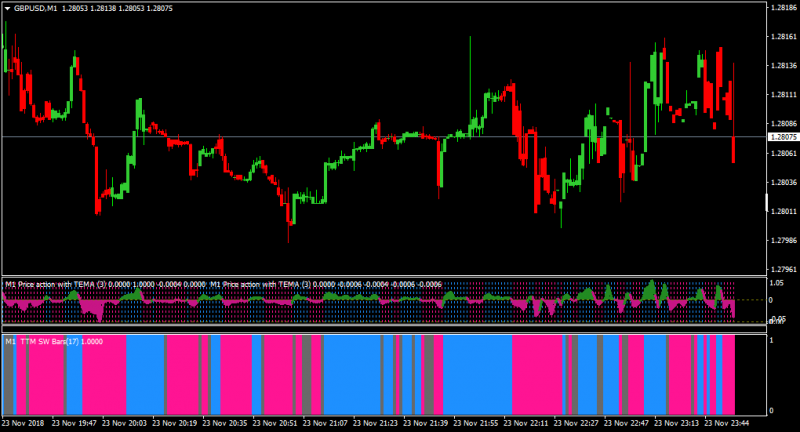This screenshot has width=800, height=432.
Task: Click the current bid price label 1.28075
Action: point(783,137)
